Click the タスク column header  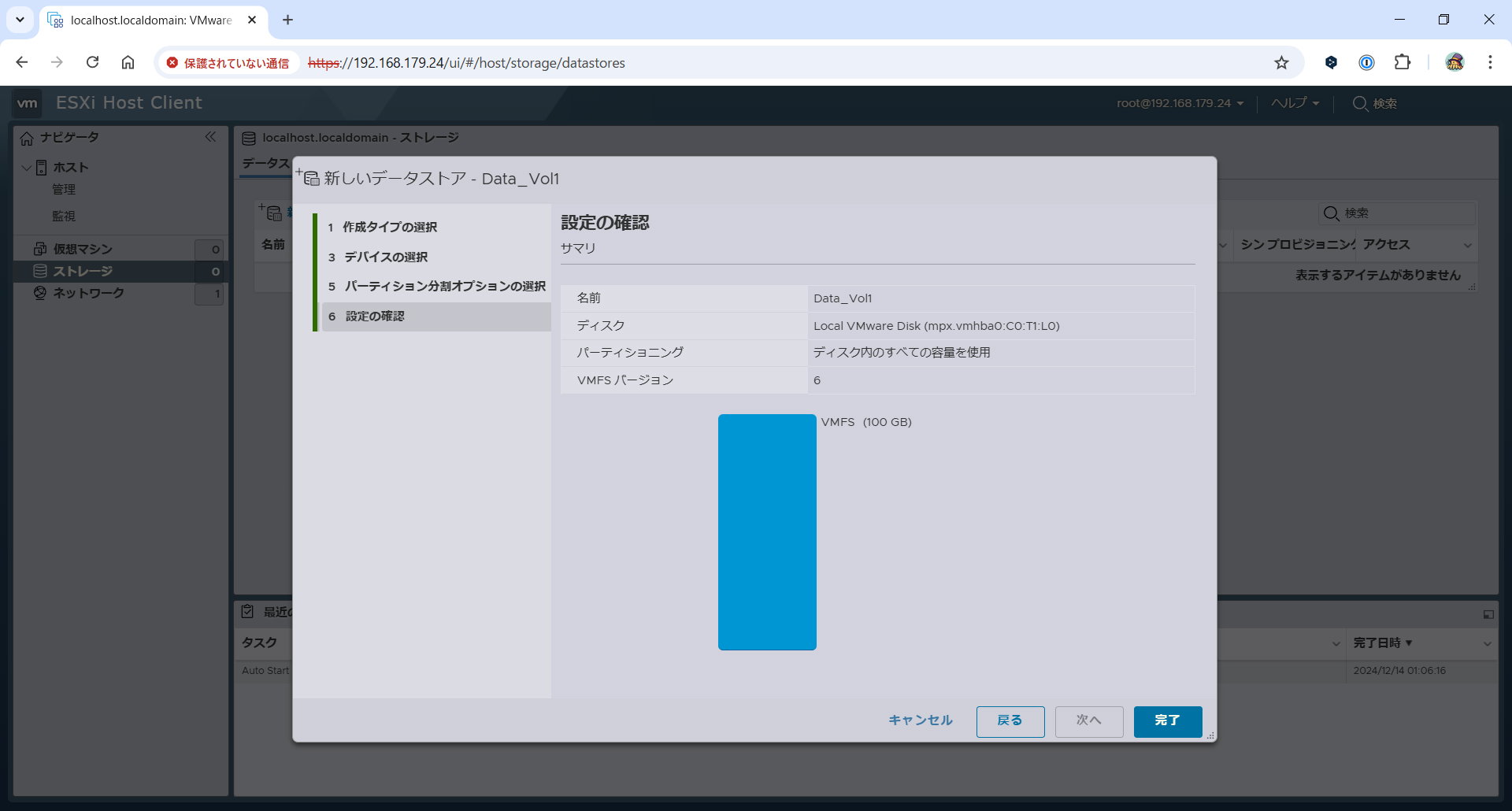point(259,643)
